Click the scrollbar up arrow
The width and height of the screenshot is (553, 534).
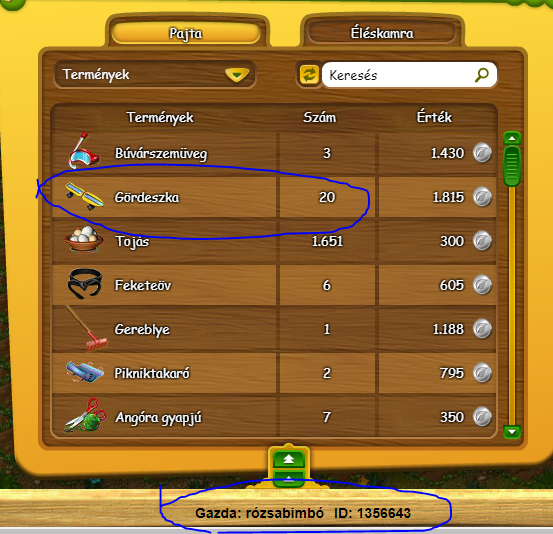point(512,138)
